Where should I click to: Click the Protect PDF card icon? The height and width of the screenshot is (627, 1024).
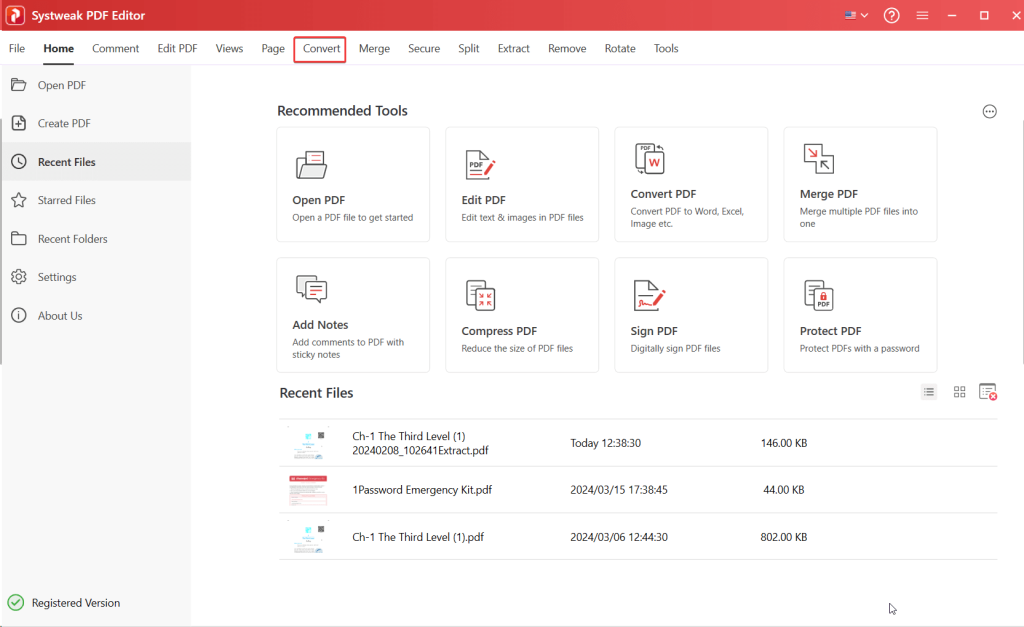pos(819,295)
